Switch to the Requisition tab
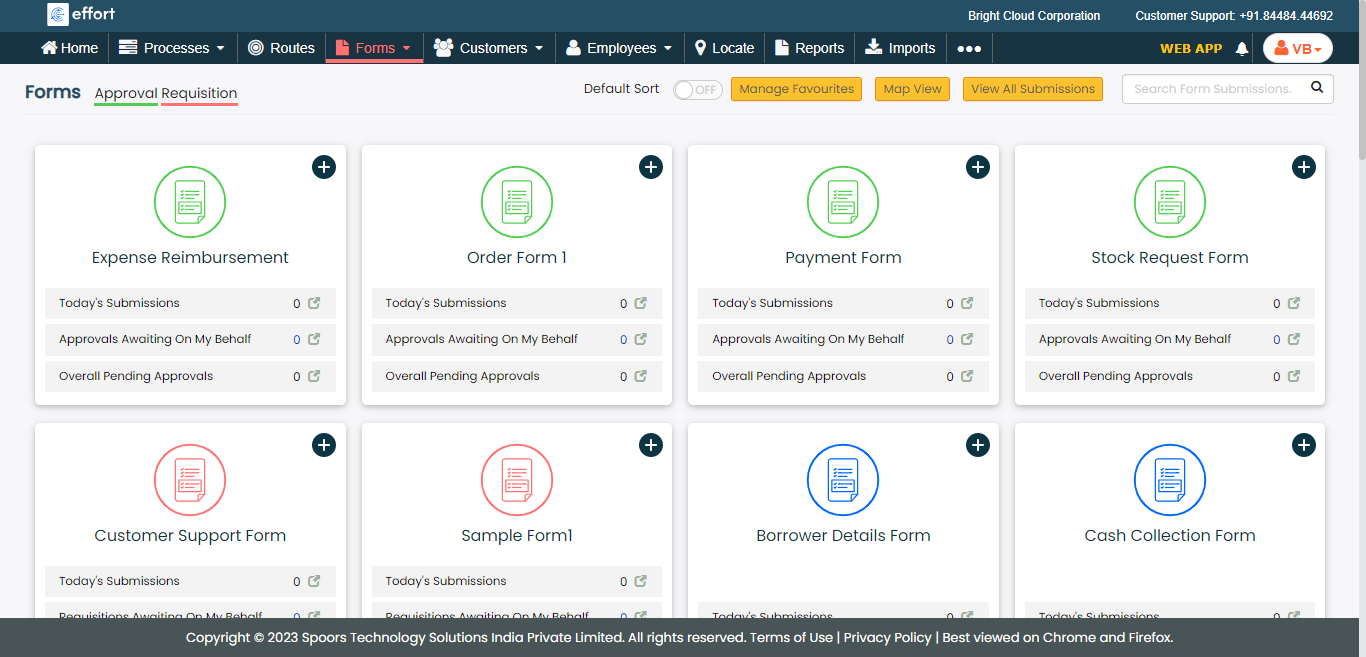Image resolution: width=1366 pixels, height=657 pixels. [x=199, y=93]
